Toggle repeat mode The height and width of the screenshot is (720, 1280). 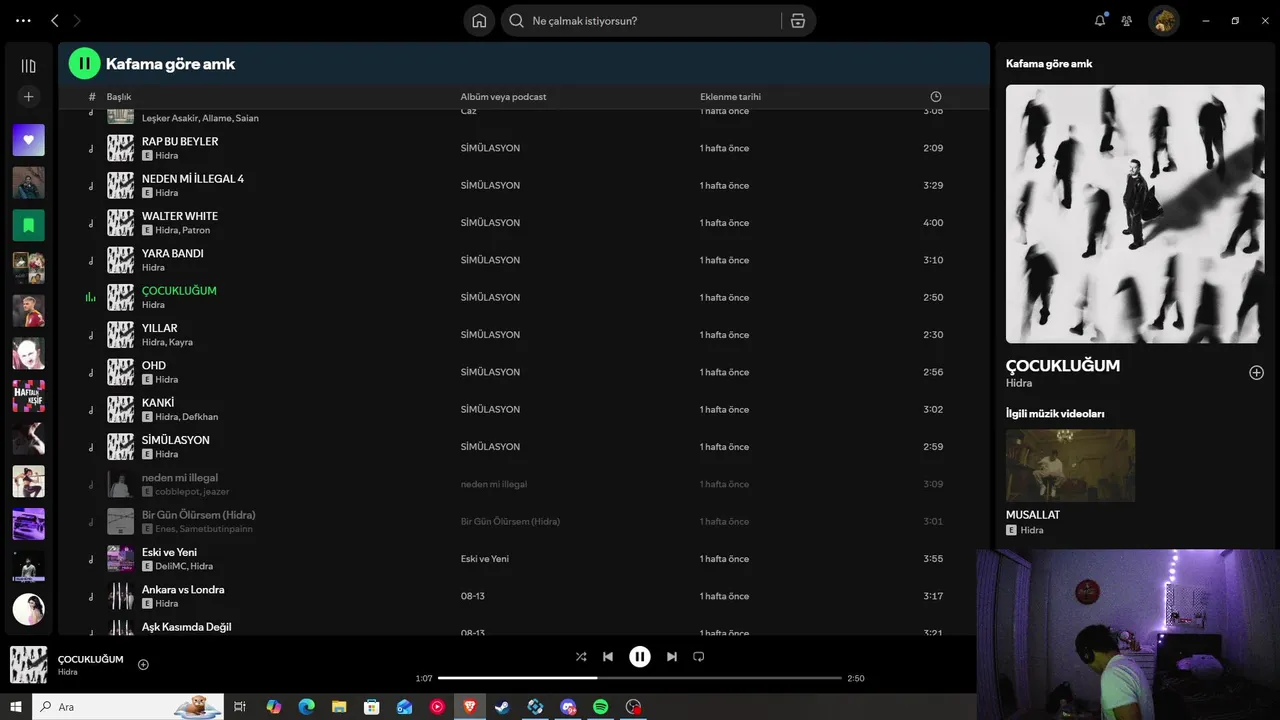699,657
